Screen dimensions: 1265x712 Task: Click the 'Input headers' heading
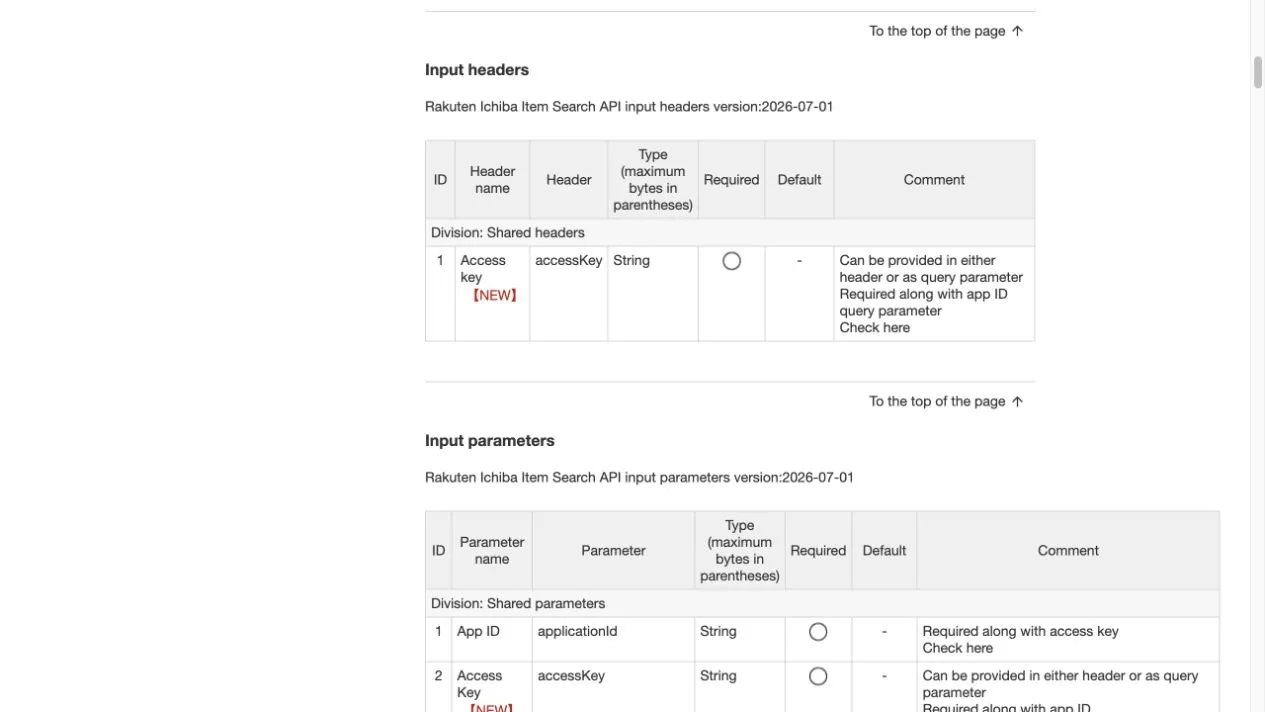tap(477, 70)
